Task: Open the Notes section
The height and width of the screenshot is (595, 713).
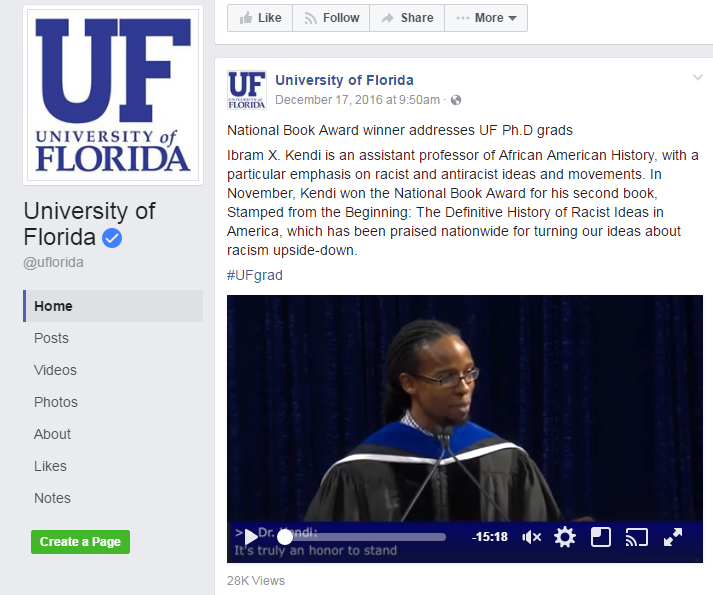Action: 52,498
